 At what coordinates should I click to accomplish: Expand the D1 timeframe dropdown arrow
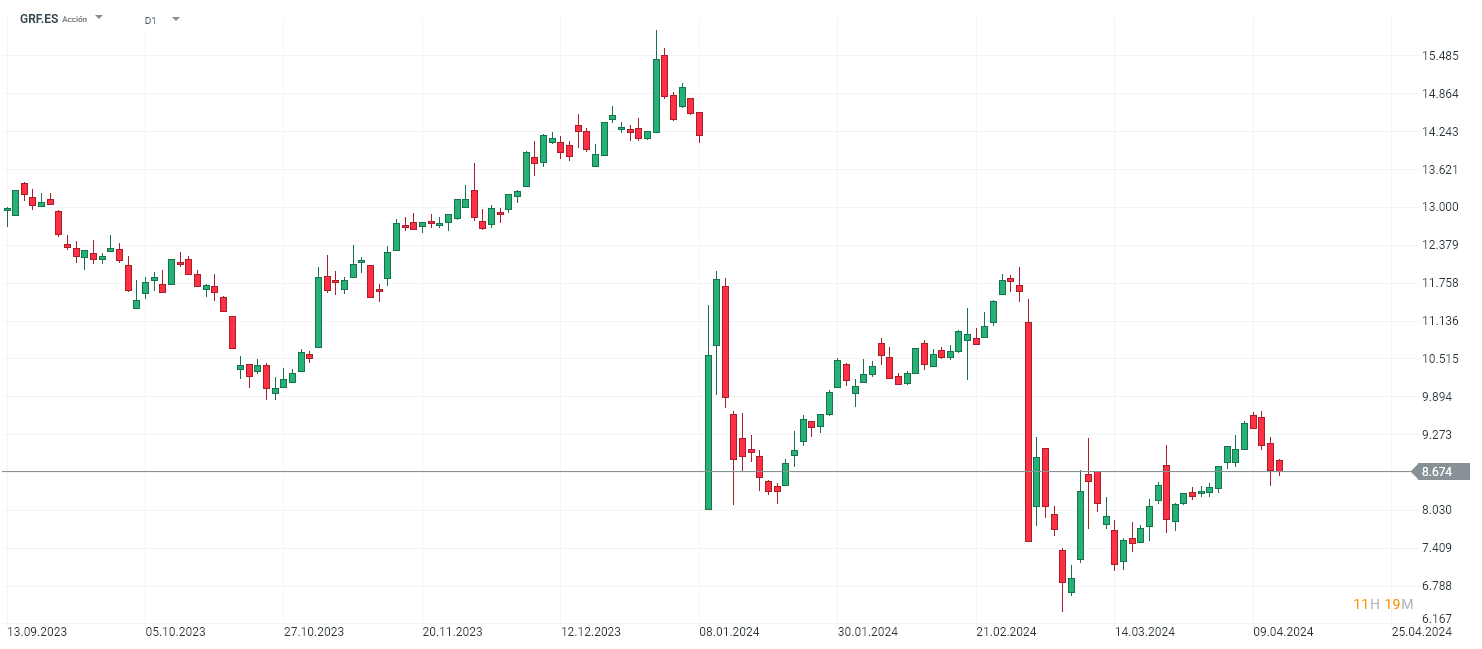point(176,19)
